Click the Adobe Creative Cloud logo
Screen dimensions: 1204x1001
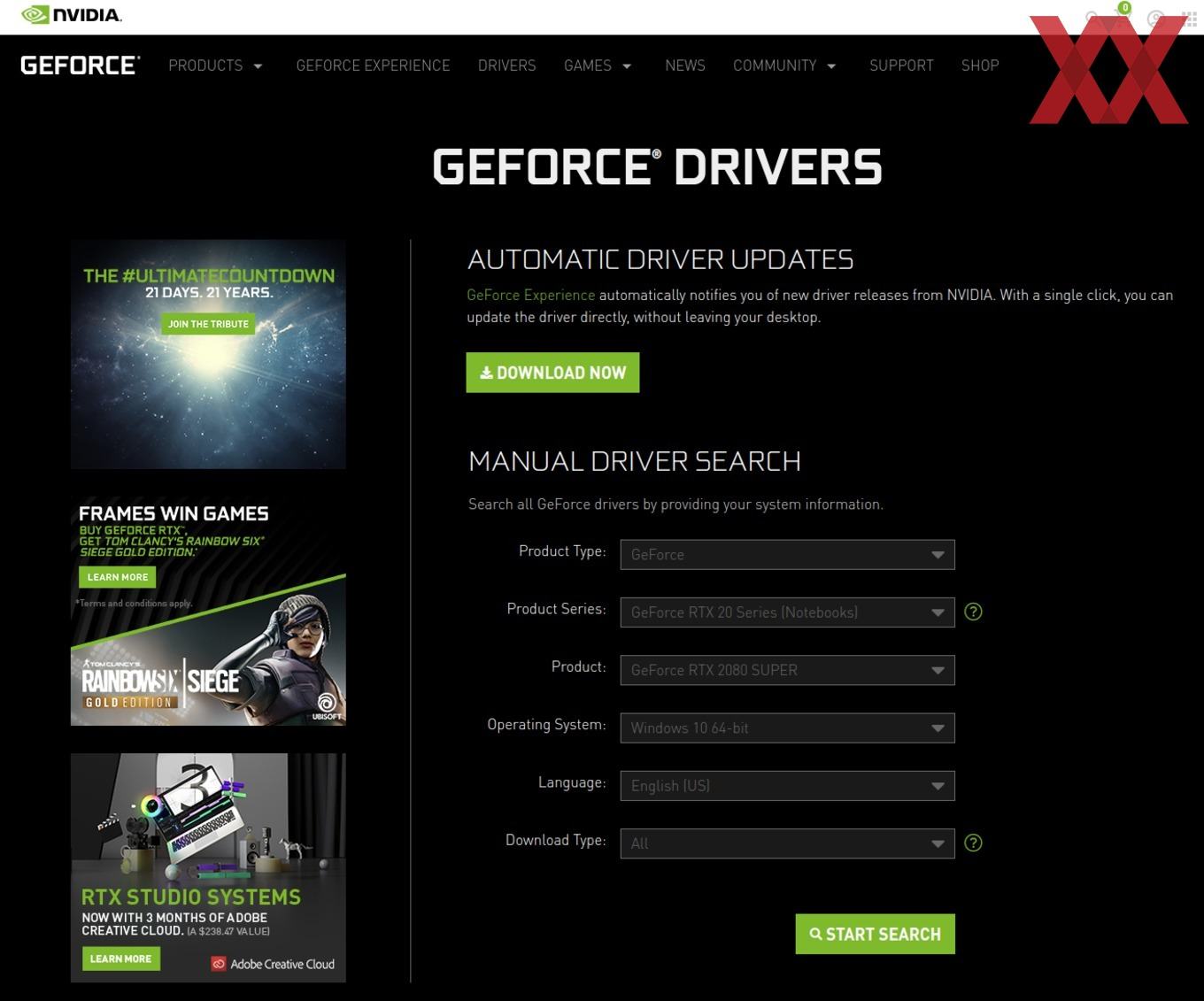[x=273, y=964]
